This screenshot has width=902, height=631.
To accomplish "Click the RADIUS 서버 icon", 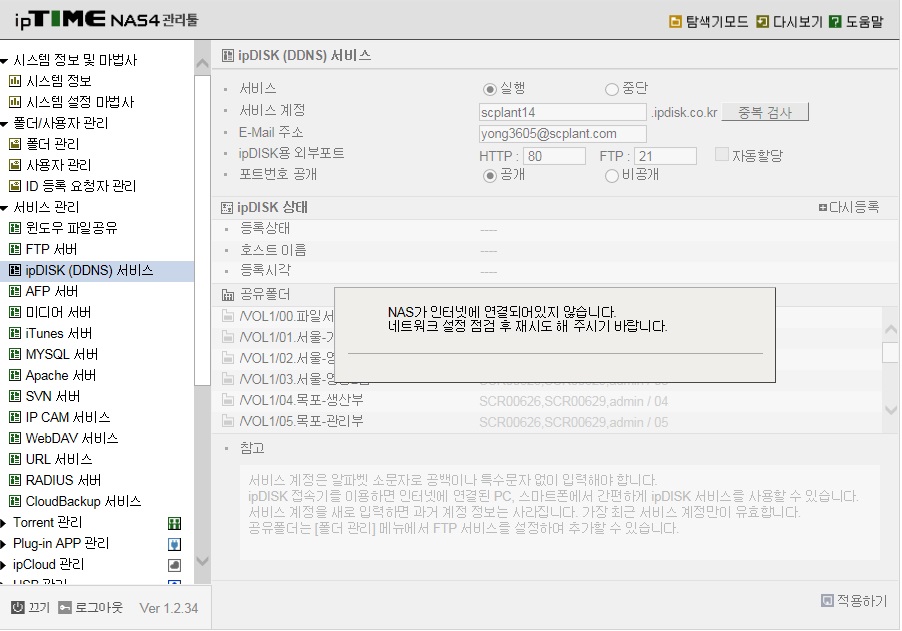I will click(x=15, y=480).
